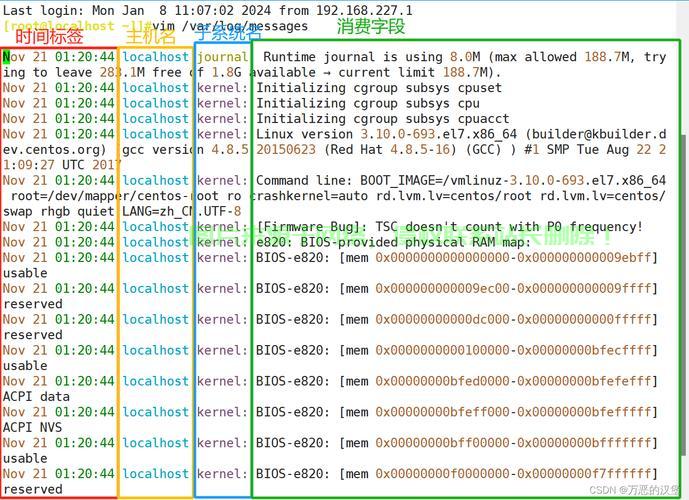Click '#1 SMP Tue Aug 22' text
The image size is (689, 500).
pyautogui.click(x=588, y=149)
